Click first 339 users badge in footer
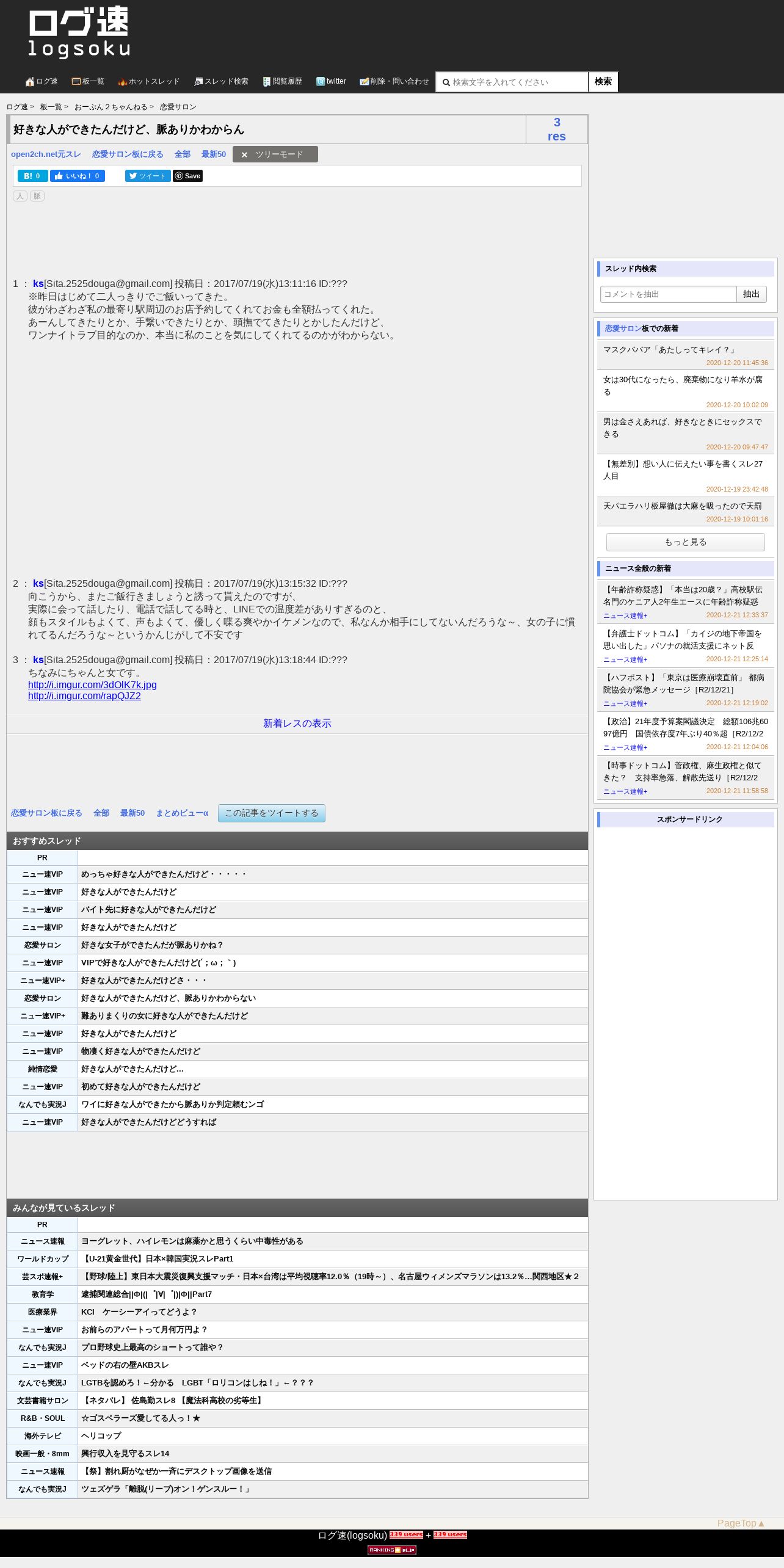This screenshot has width=784, height=1568. (x=406, y=1534)
